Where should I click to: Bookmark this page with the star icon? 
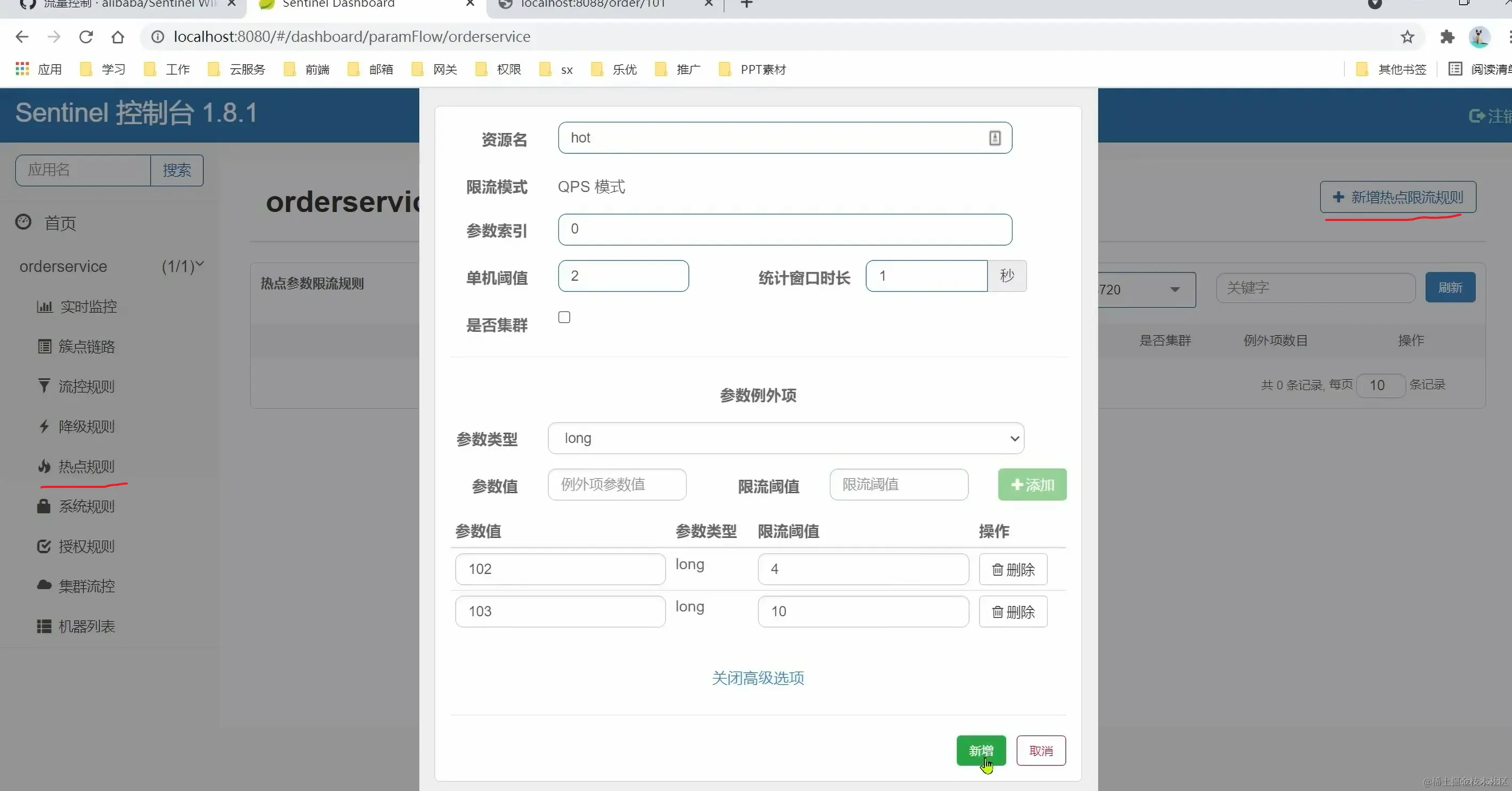point(1408,36)
